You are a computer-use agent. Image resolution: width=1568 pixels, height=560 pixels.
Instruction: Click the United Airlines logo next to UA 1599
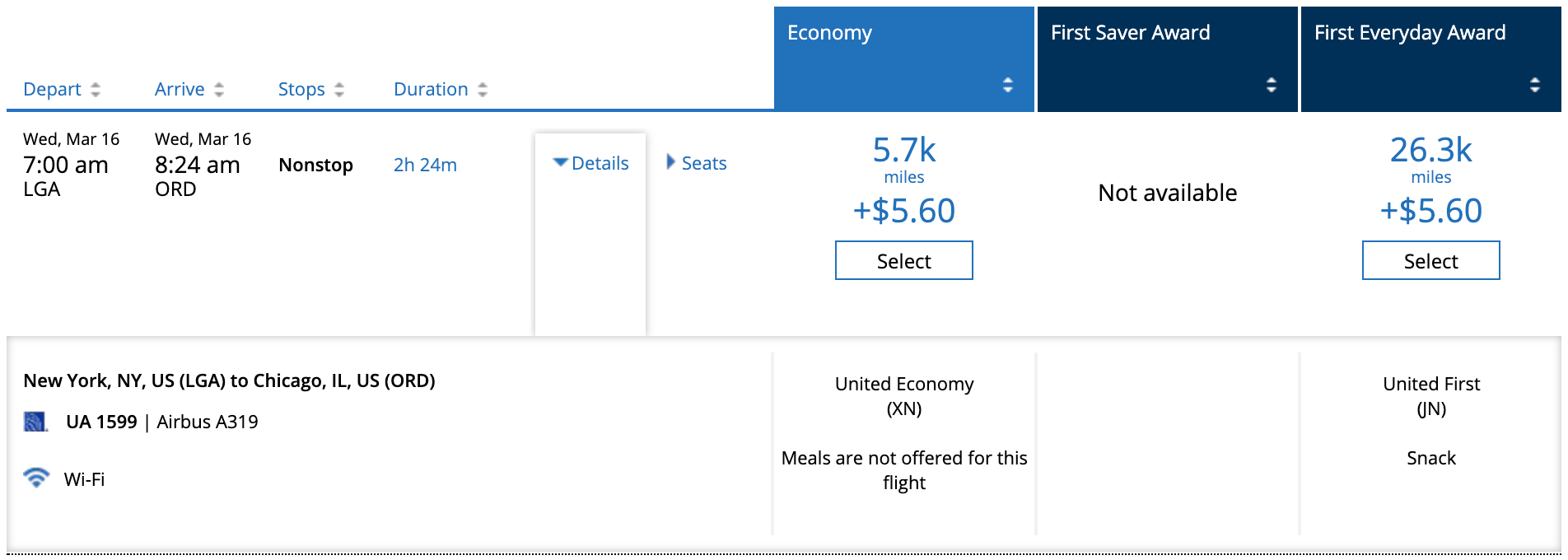coord(35,421)
